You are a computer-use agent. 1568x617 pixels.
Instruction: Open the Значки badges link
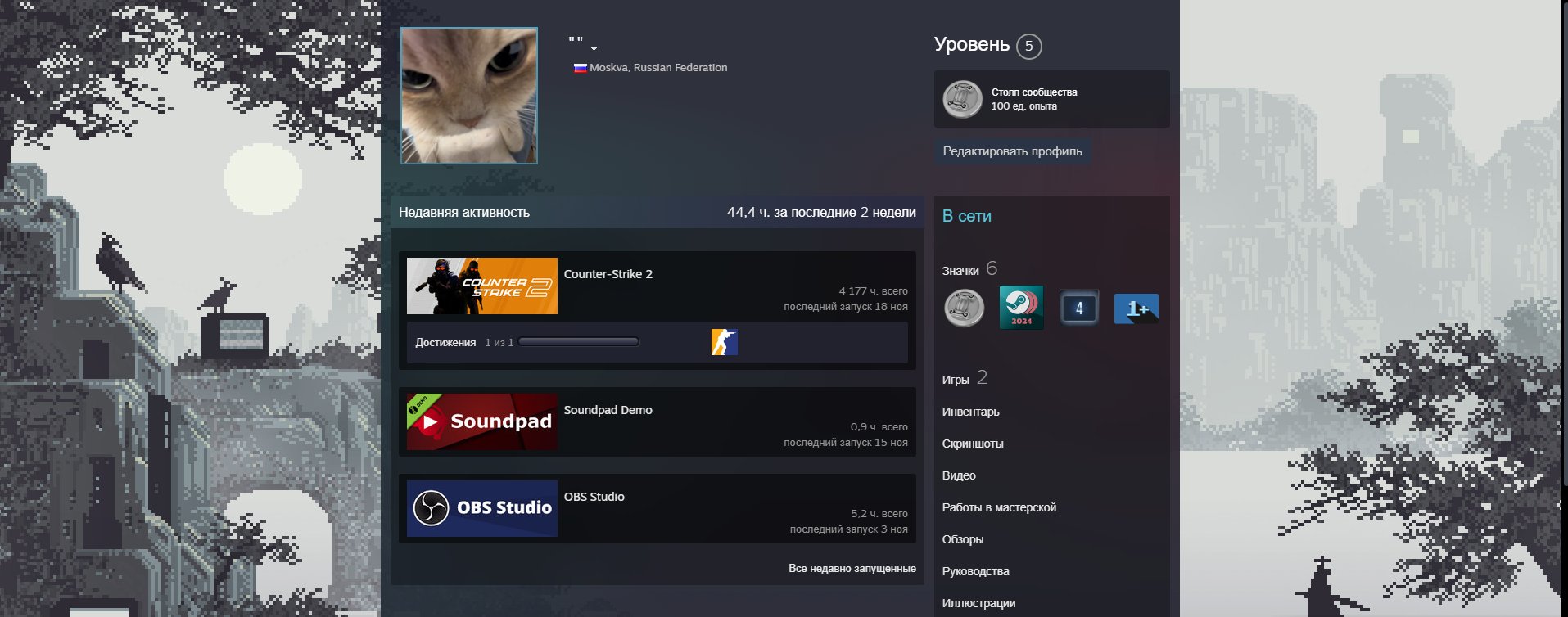960,271
